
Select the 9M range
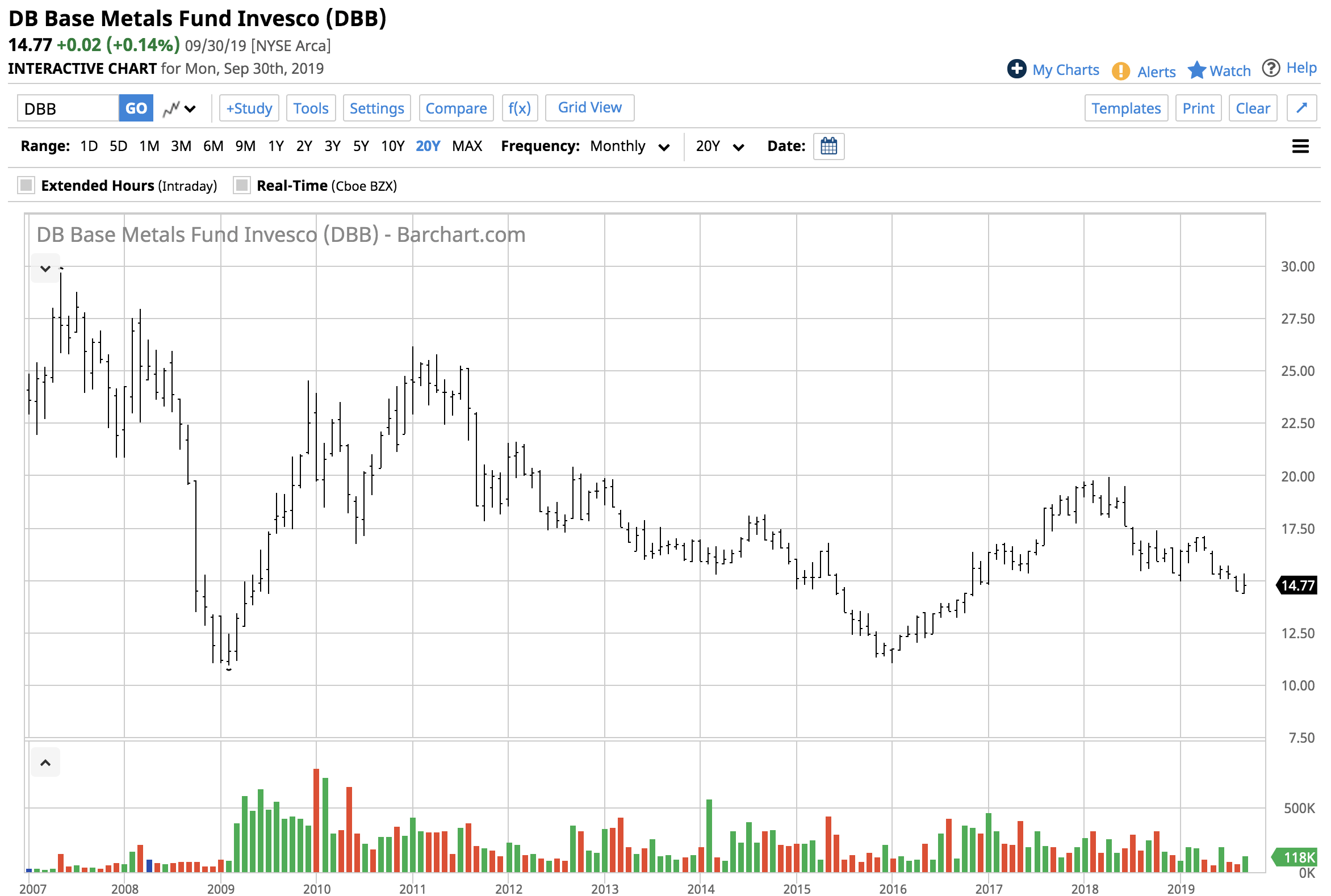coord(245,146)
